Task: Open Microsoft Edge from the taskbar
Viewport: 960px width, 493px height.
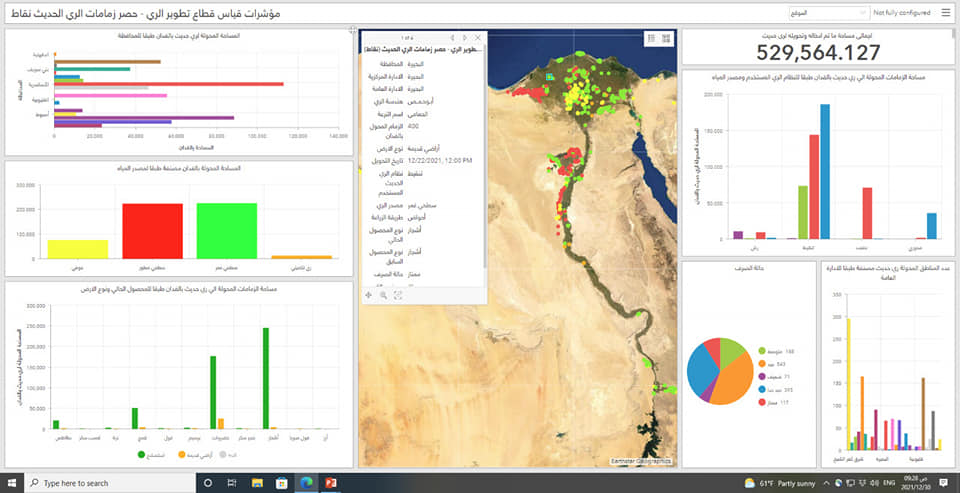Action: click(x=307, y=483)
